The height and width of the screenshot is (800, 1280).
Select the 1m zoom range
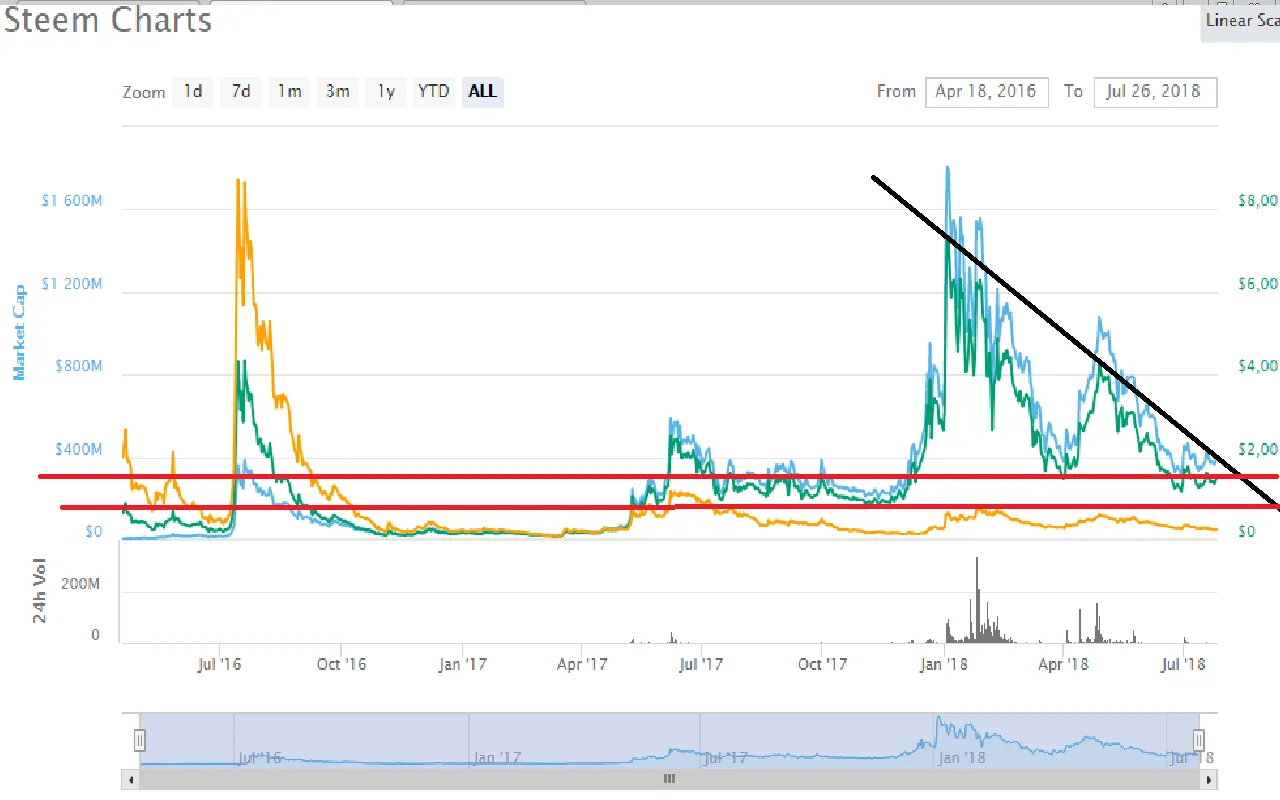(290, 92)
